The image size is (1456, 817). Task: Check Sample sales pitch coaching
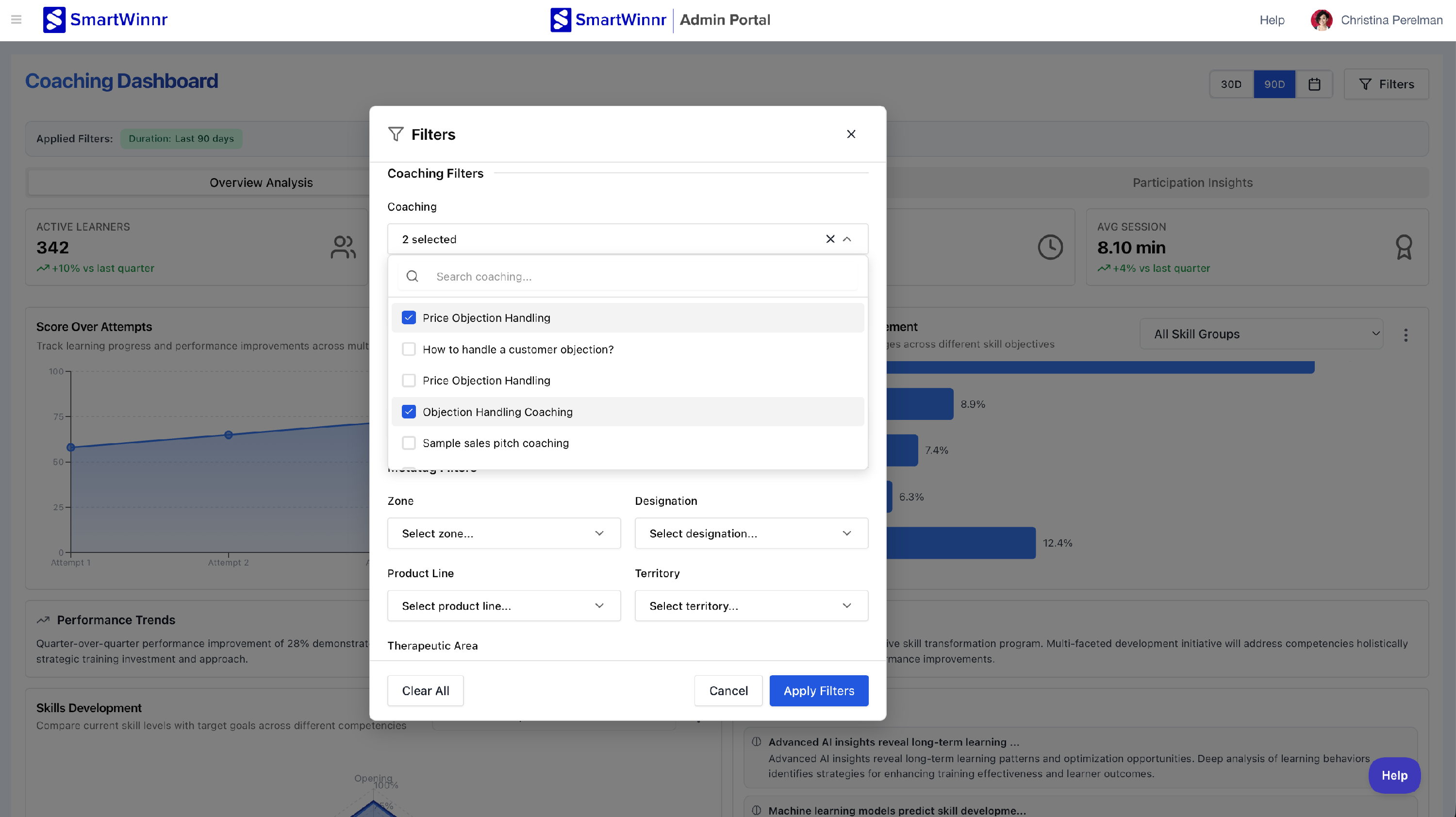coord(409,443)
